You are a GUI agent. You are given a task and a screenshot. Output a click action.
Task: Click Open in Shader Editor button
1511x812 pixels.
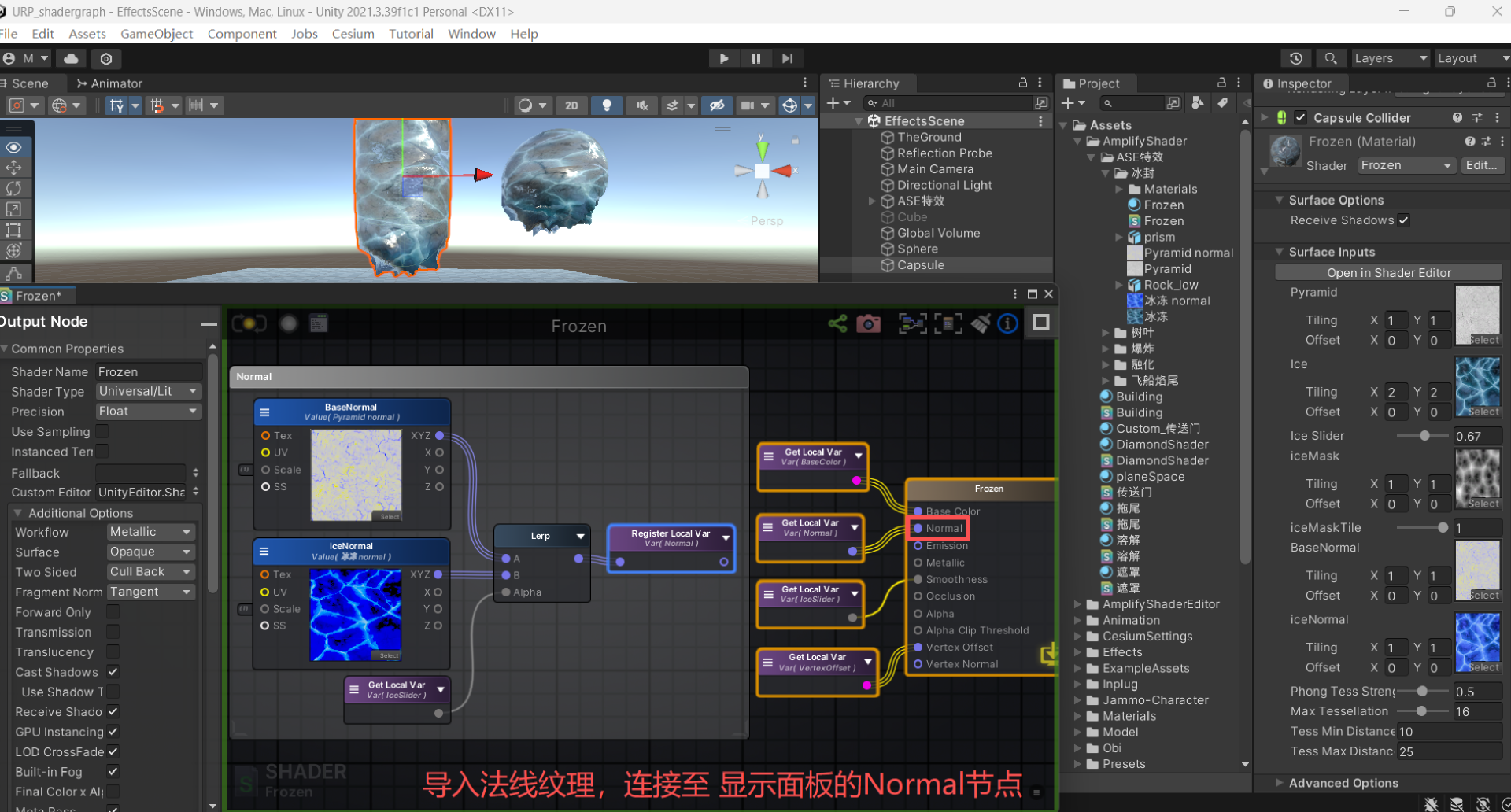1388,272
